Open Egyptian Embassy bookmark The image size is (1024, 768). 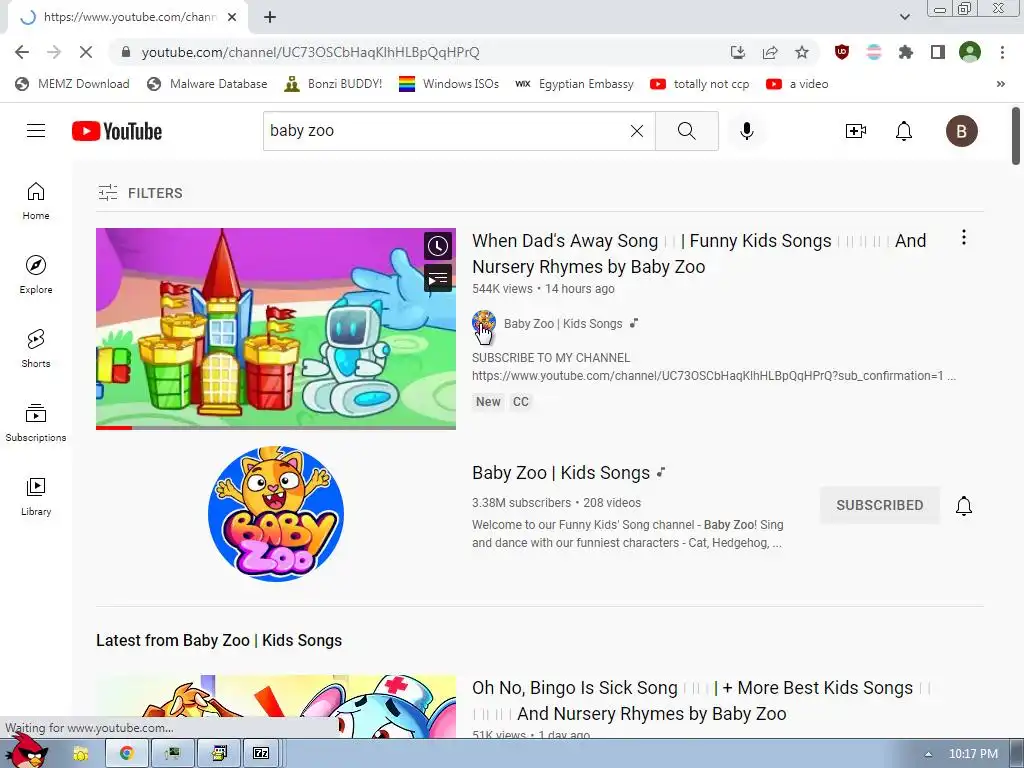tap(575, 84)
